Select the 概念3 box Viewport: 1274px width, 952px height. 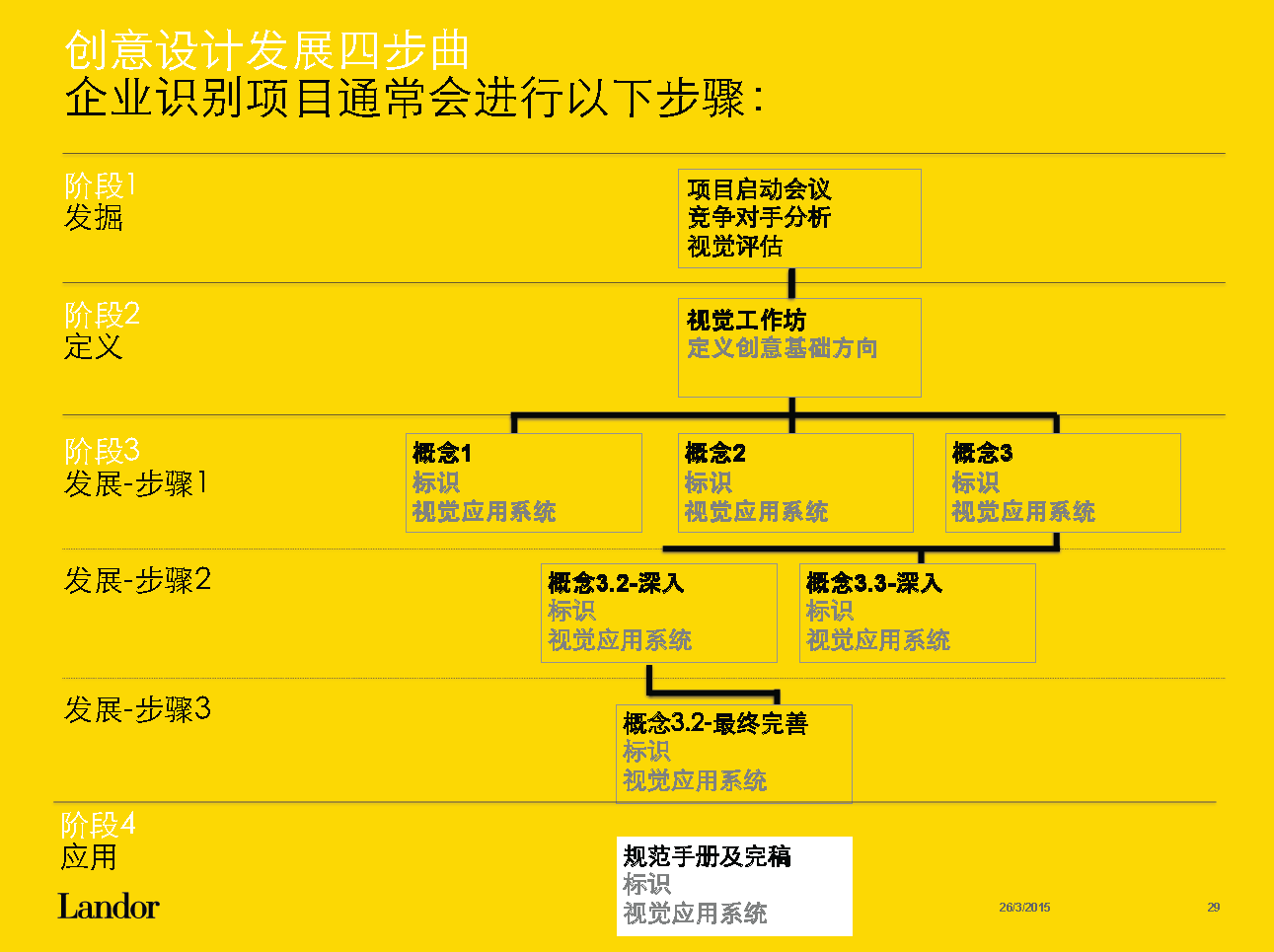coord(1063,482)
